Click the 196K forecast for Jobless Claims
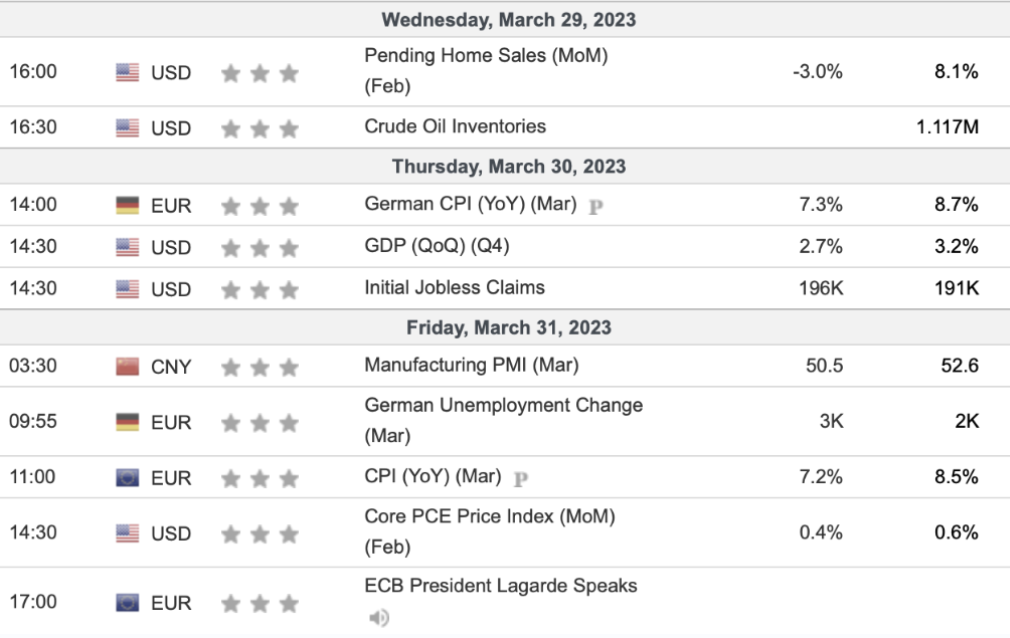Screen dimensions: 1010x638 tap(821, 288)
